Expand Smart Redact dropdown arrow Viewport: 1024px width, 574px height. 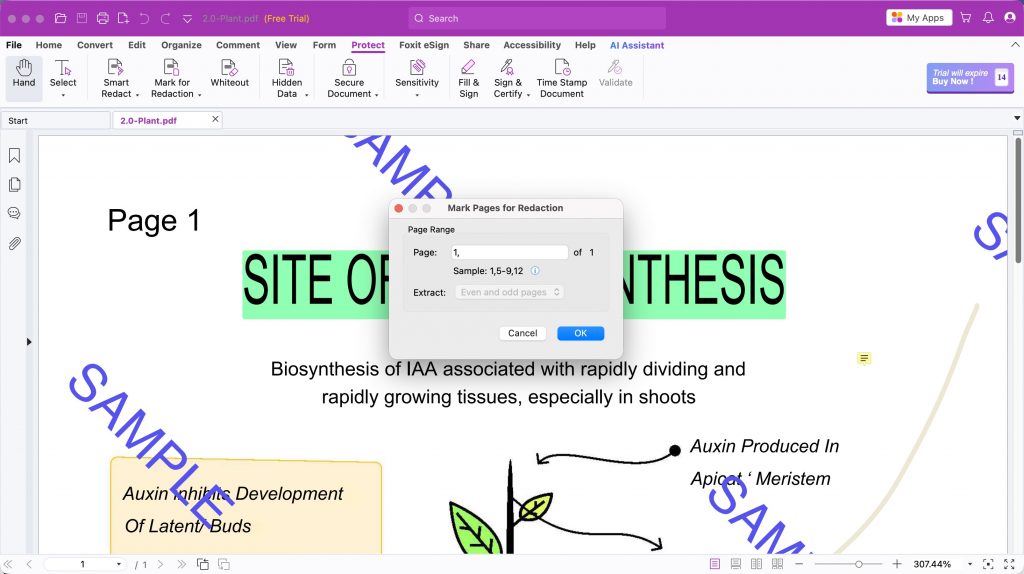(x=137, y=95)
